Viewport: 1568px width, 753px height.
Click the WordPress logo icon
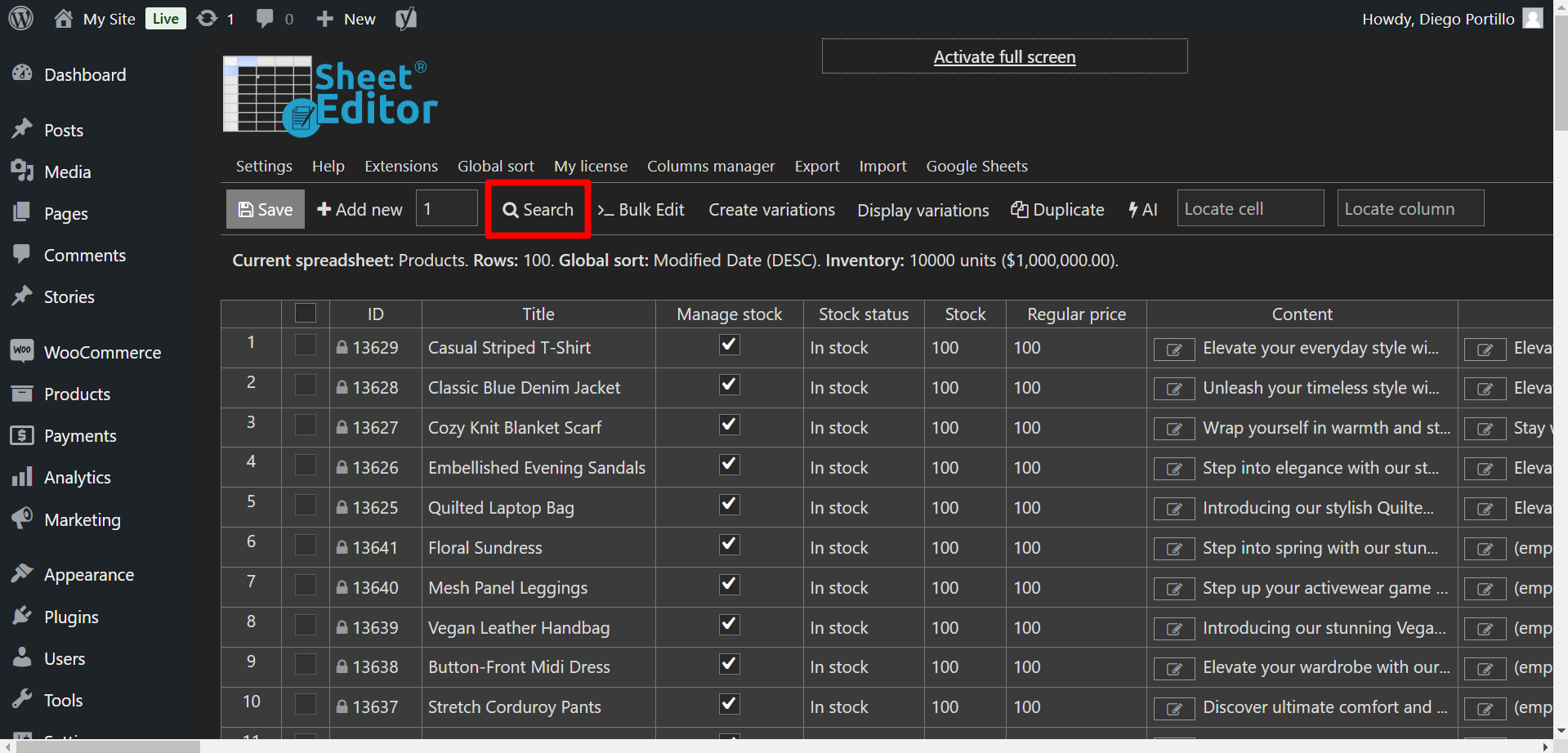[x=21, y=18]
